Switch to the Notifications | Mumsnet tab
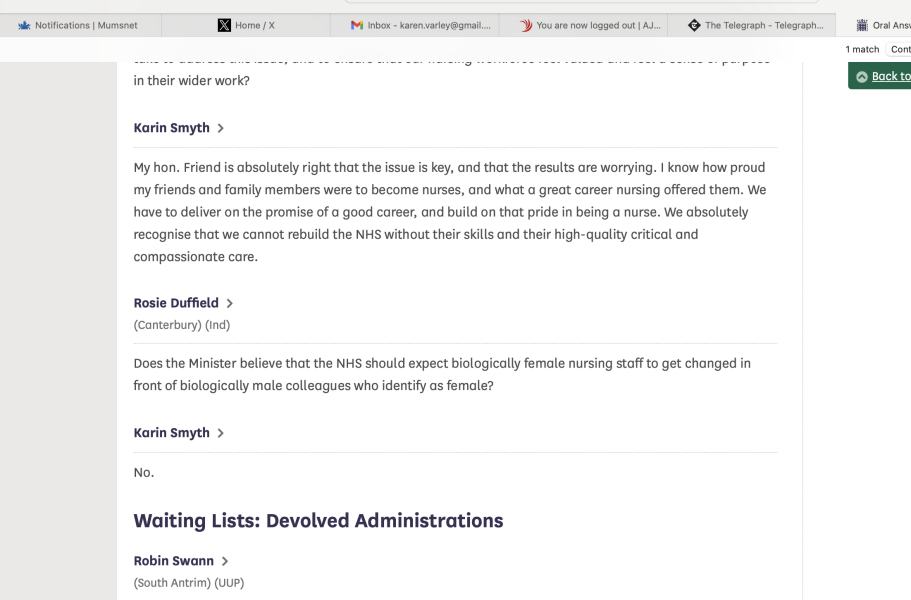Image resolution: width=911 pixels, height=600 pixels. coord(85,25)
